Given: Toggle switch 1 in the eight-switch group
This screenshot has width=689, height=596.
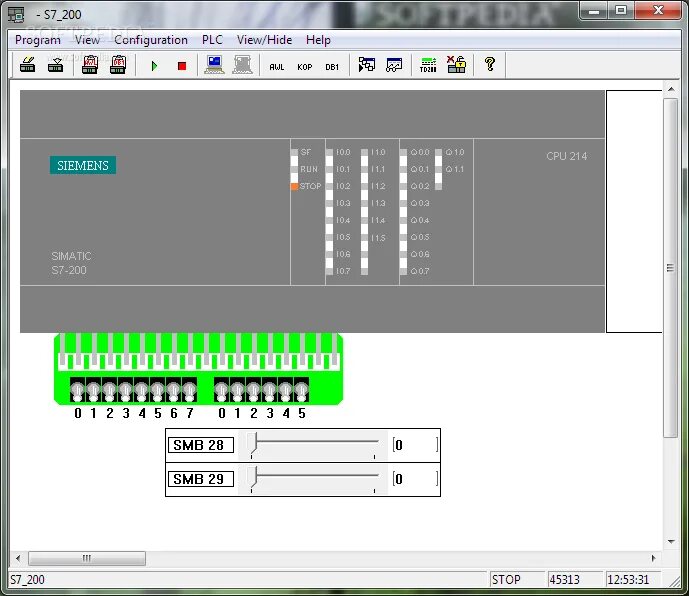Looking at the screenshot, I should (x=93, y=390).
